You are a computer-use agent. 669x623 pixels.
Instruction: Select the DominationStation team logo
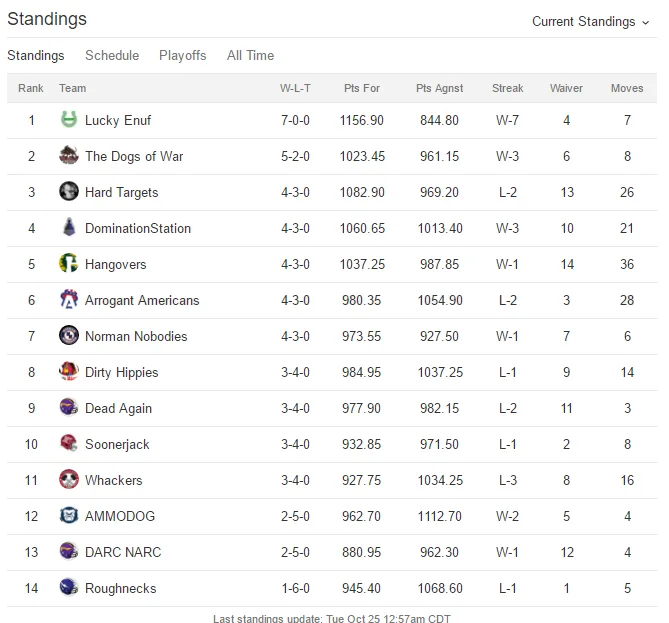69,227
